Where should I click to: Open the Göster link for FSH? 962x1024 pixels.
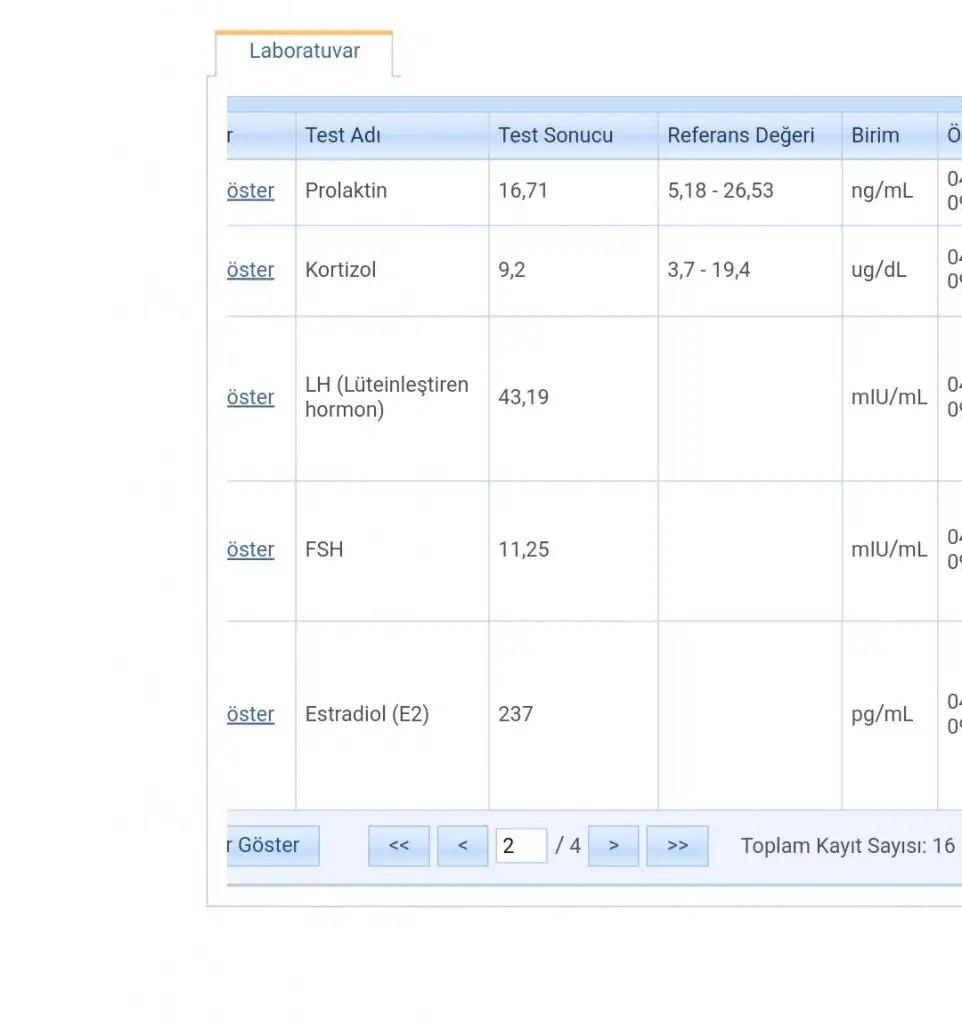[250, 550]
